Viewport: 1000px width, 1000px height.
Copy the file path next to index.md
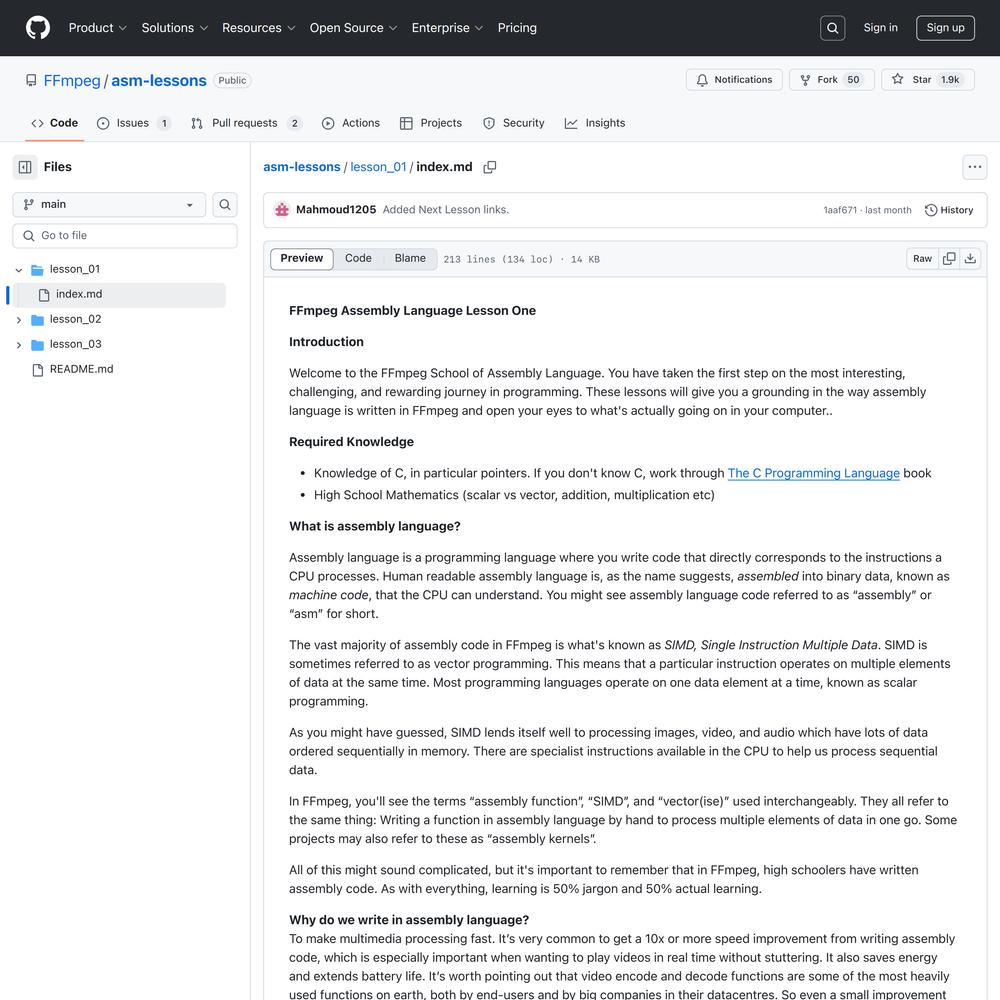pyautogui.click(x=490, y=167)
